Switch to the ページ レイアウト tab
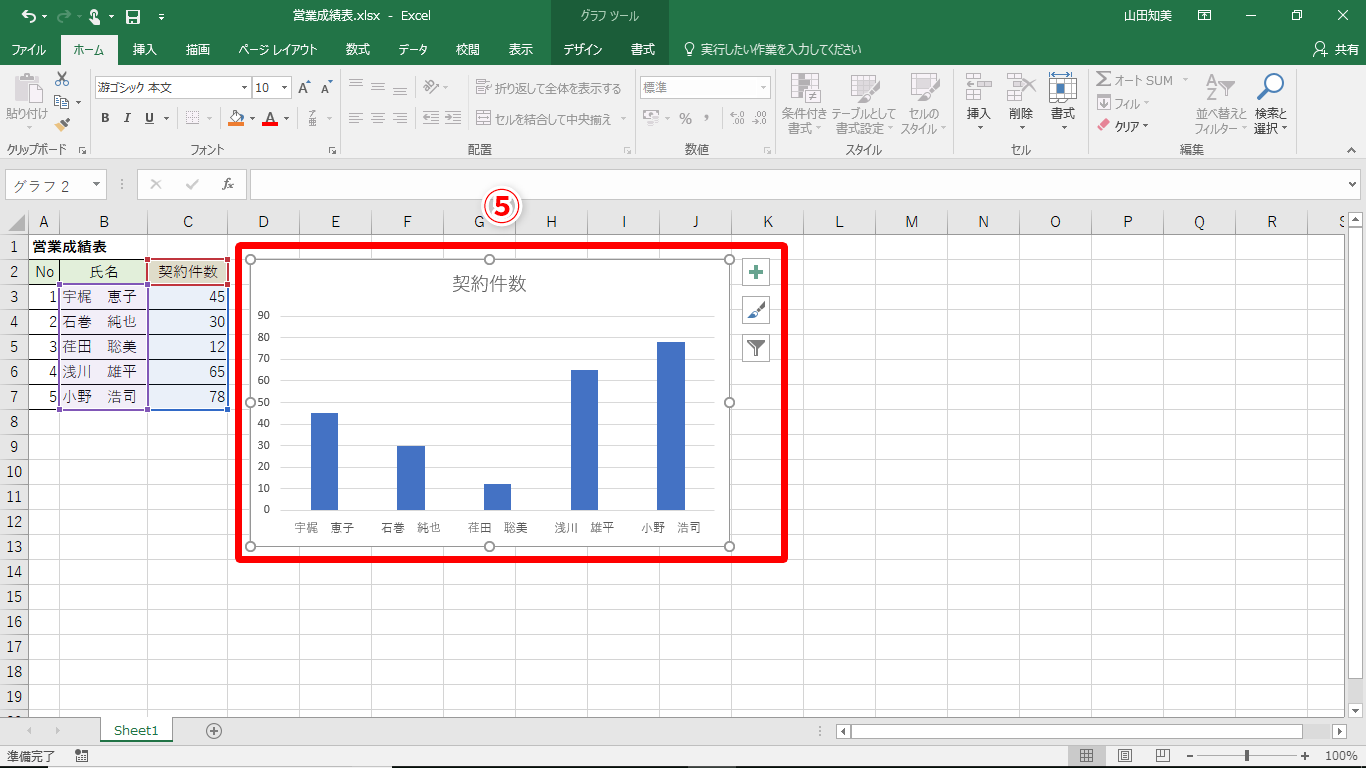 coord(278,49)
